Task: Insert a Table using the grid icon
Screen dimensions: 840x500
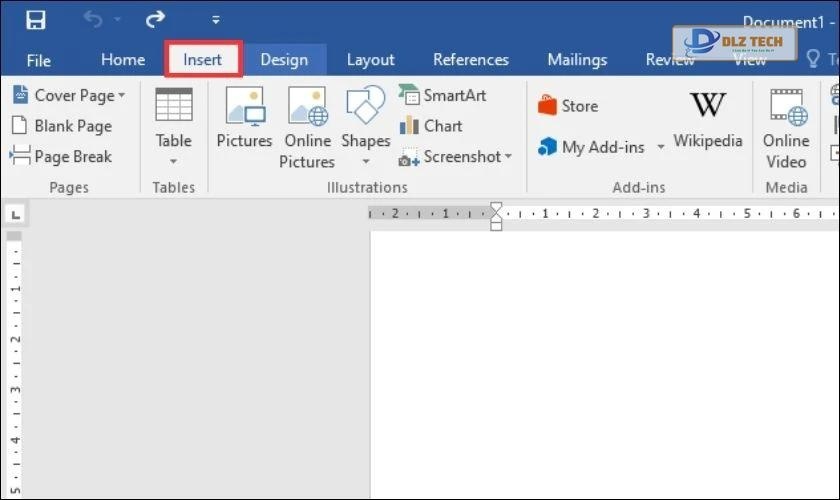Action: point(173,106)
